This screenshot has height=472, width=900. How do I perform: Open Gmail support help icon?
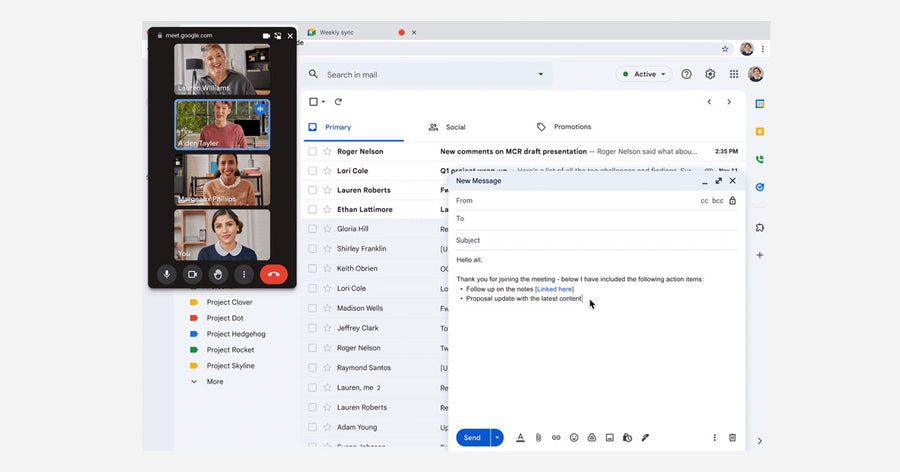[x=686, y=74]
